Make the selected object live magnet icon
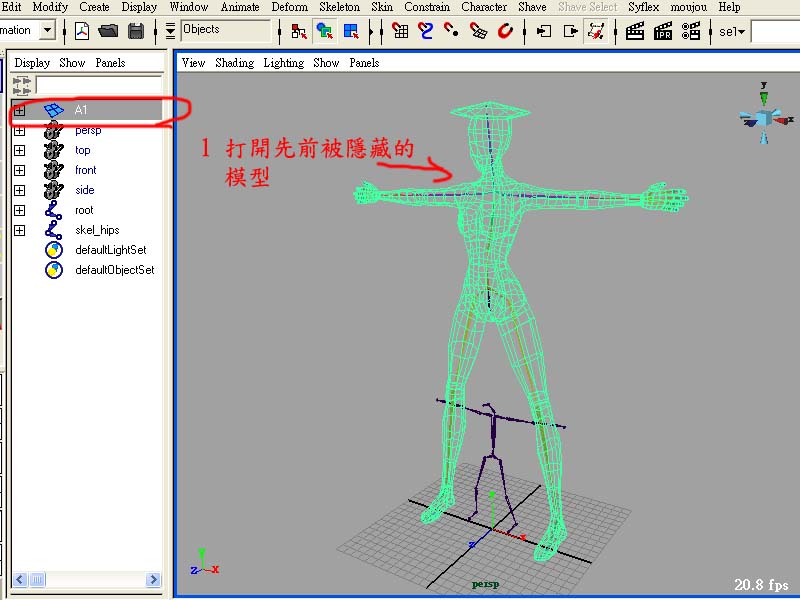The width and height of the screenshot is (800, 600). tap(505, 31)
